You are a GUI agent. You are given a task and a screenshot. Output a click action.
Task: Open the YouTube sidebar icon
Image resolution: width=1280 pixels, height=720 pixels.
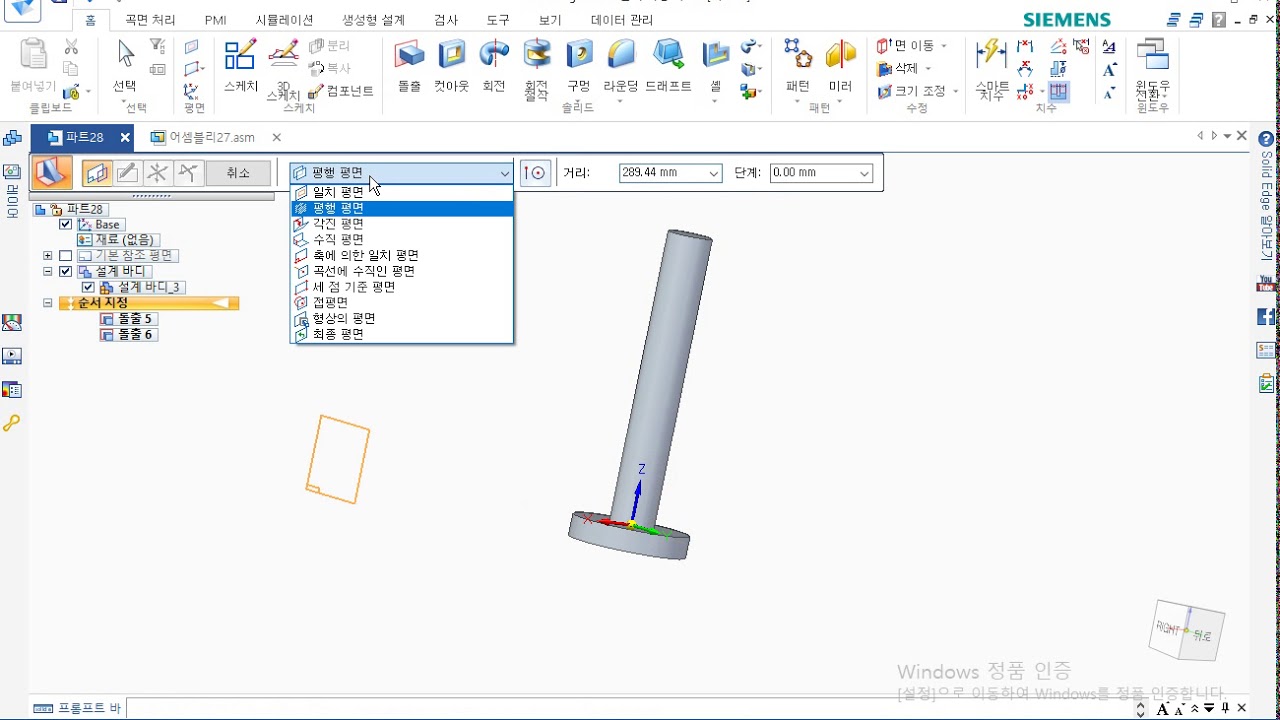coord(1266,284)
